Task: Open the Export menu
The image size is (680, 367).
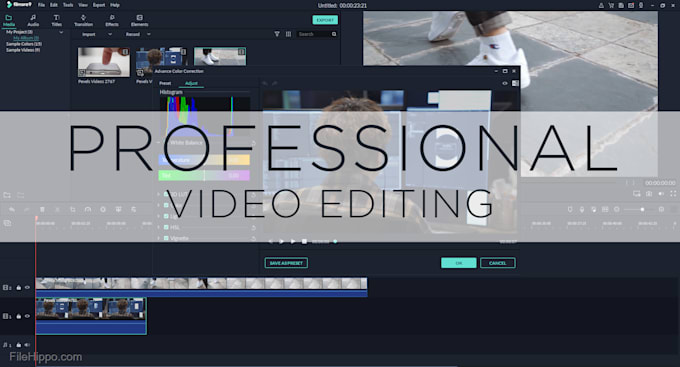Action: tap(99, 5)
